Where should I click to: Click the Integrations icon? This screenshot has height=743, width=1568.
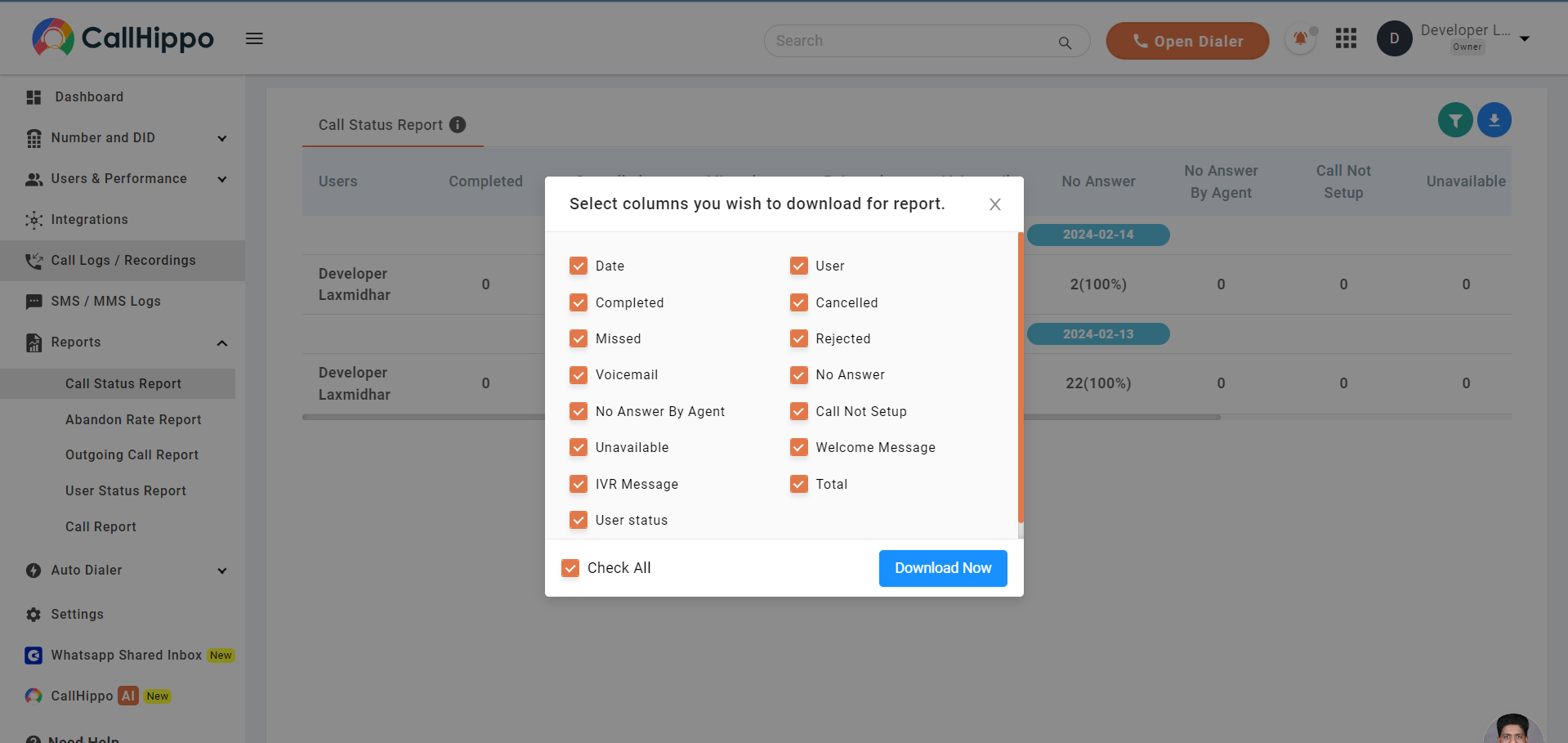point(34,220)
